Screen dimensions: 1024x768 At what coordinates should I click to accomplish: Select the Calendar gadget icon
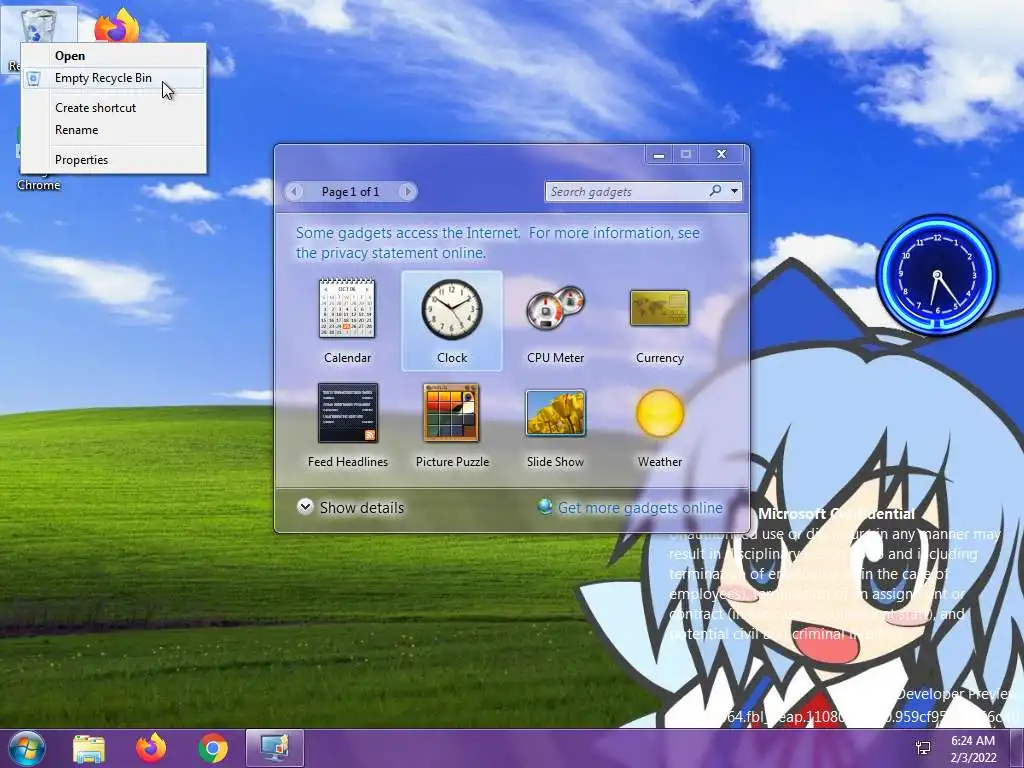tap(347, 308)
